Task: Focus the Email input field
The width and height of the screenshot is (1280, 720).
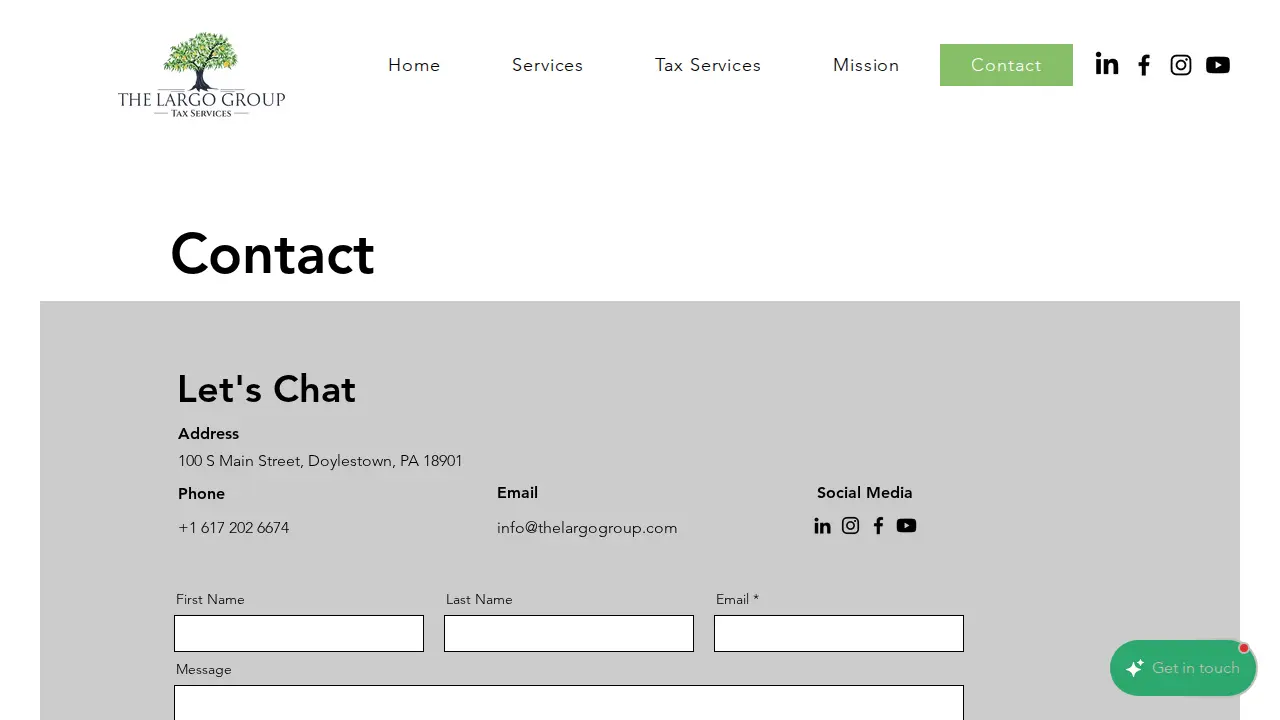Action: point(839,634)
